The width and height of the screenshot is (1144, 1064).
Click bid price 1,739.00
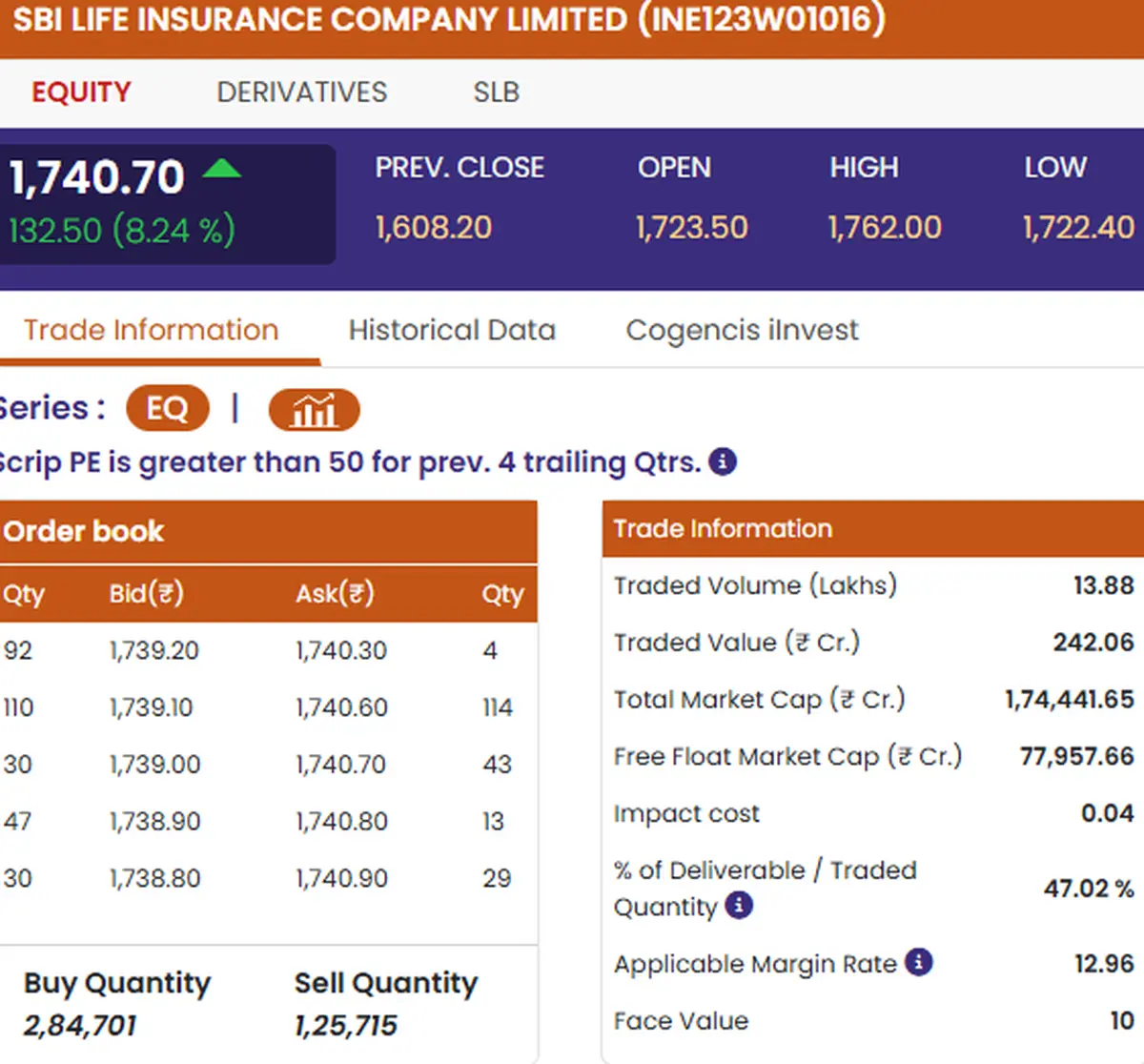[x=154, y=765]
